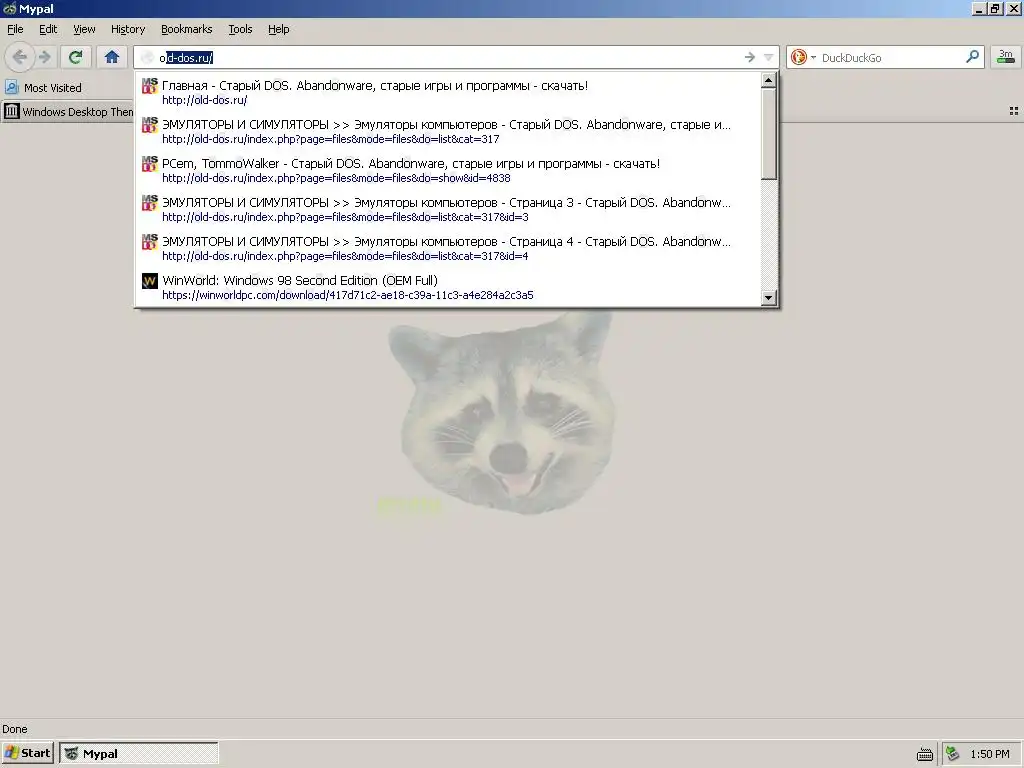Click the list all tabs grid icon
The image size is (1024, 768).
click(x=1014, y=112)
